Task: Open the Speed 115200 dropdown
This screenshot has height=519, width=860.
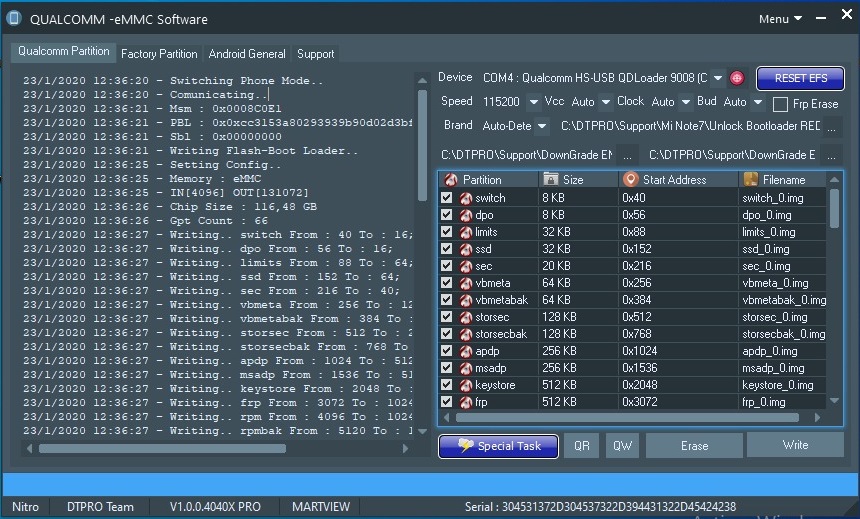Action: (x=533, y=102)
